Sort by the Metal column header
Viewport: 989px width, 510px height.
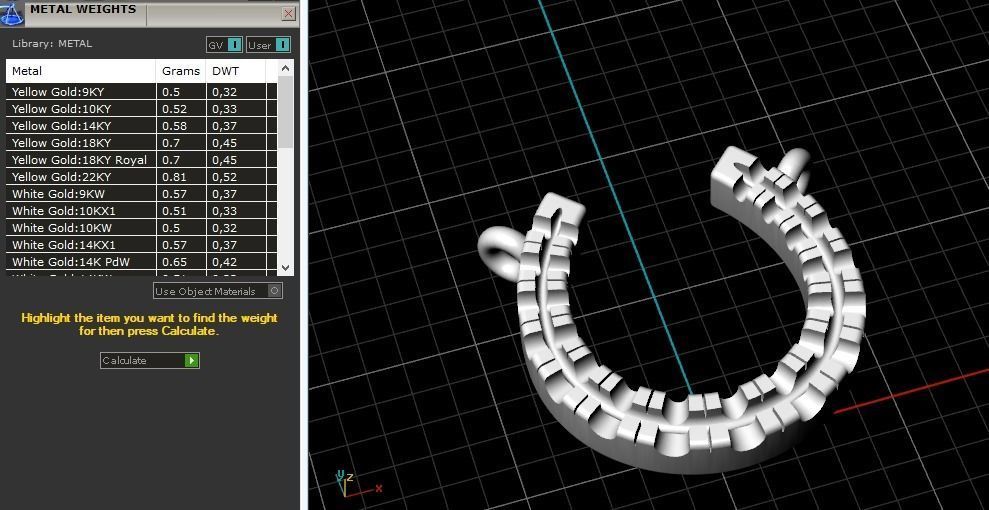click(x=81, y=71)
